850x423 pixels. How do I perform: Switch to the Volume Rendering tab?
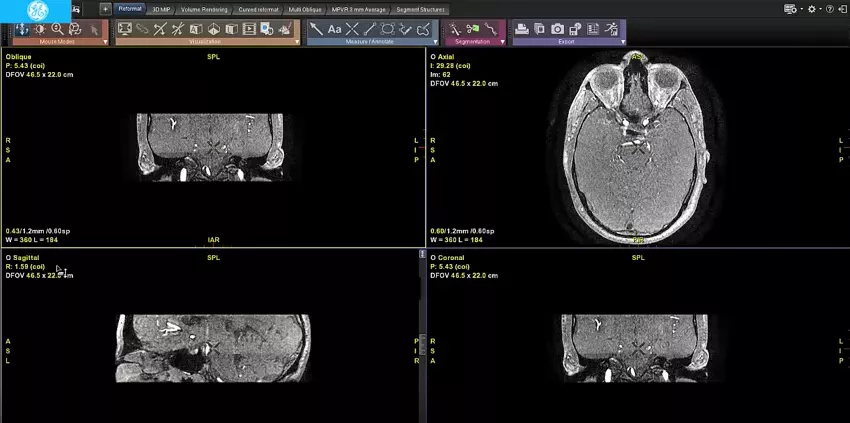[204, 9]
